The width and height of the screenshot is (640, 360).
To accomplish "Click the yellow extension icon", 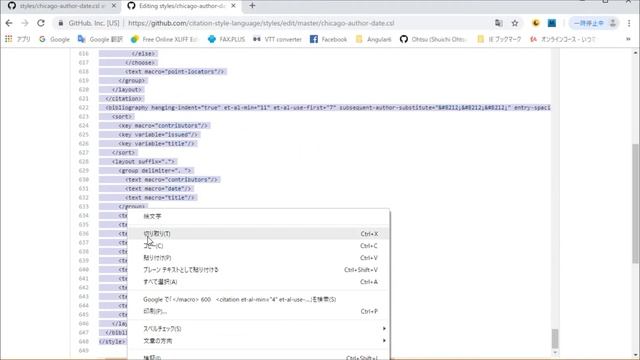I will (536, 23).
